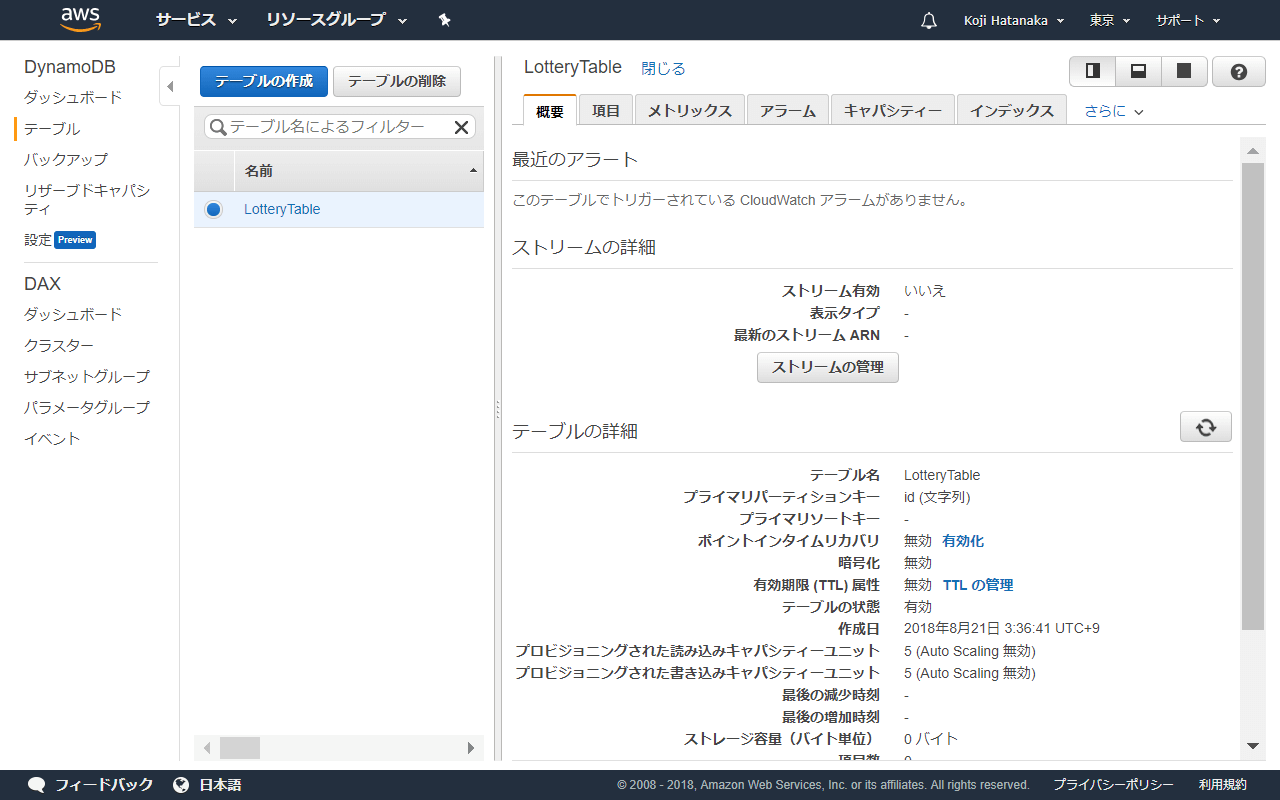
Task: Open バックアップ in the sidebar
Action: (66, 159)
